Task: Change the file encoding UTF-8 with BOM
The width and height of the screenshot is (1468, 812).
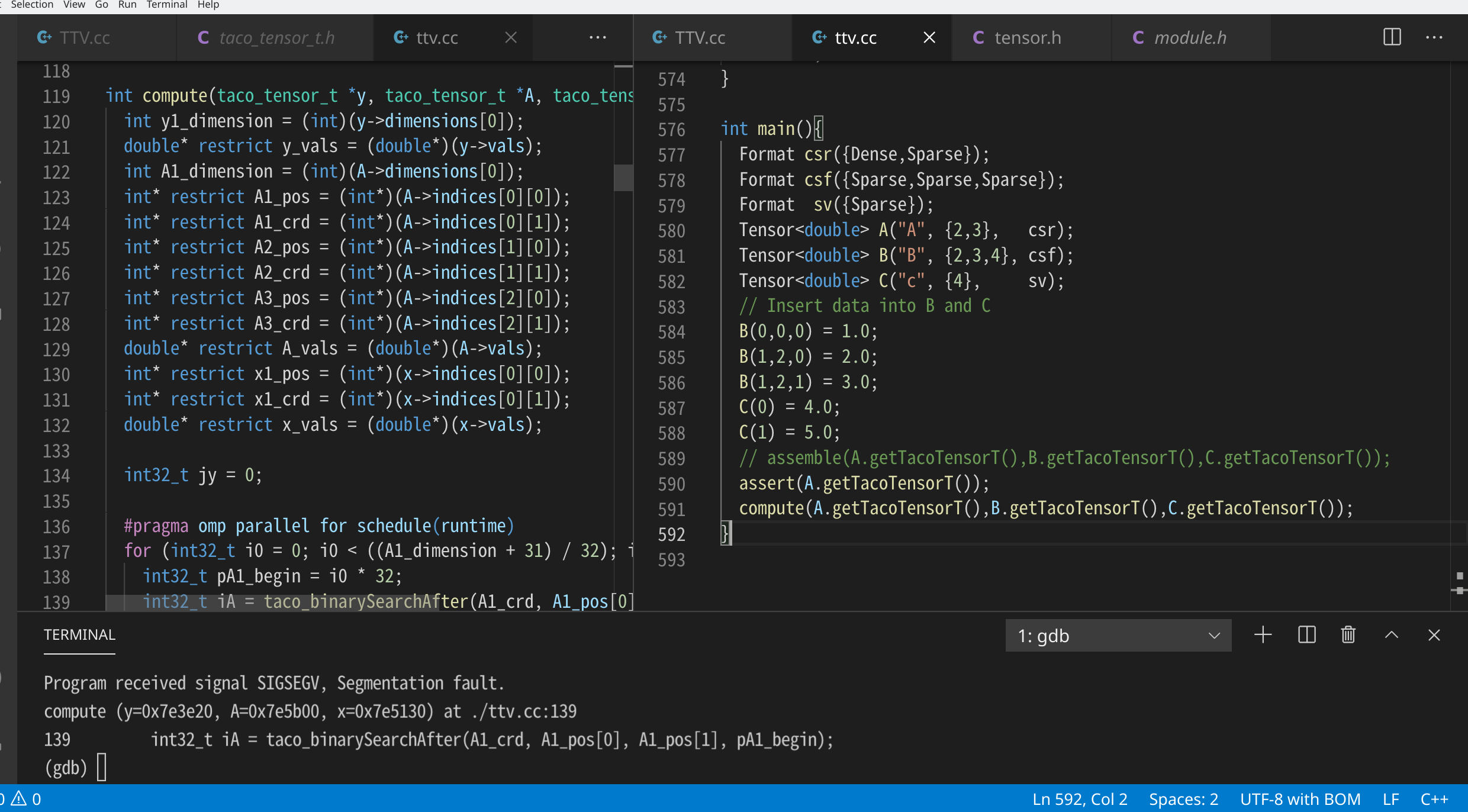Action: [1300, 798]
